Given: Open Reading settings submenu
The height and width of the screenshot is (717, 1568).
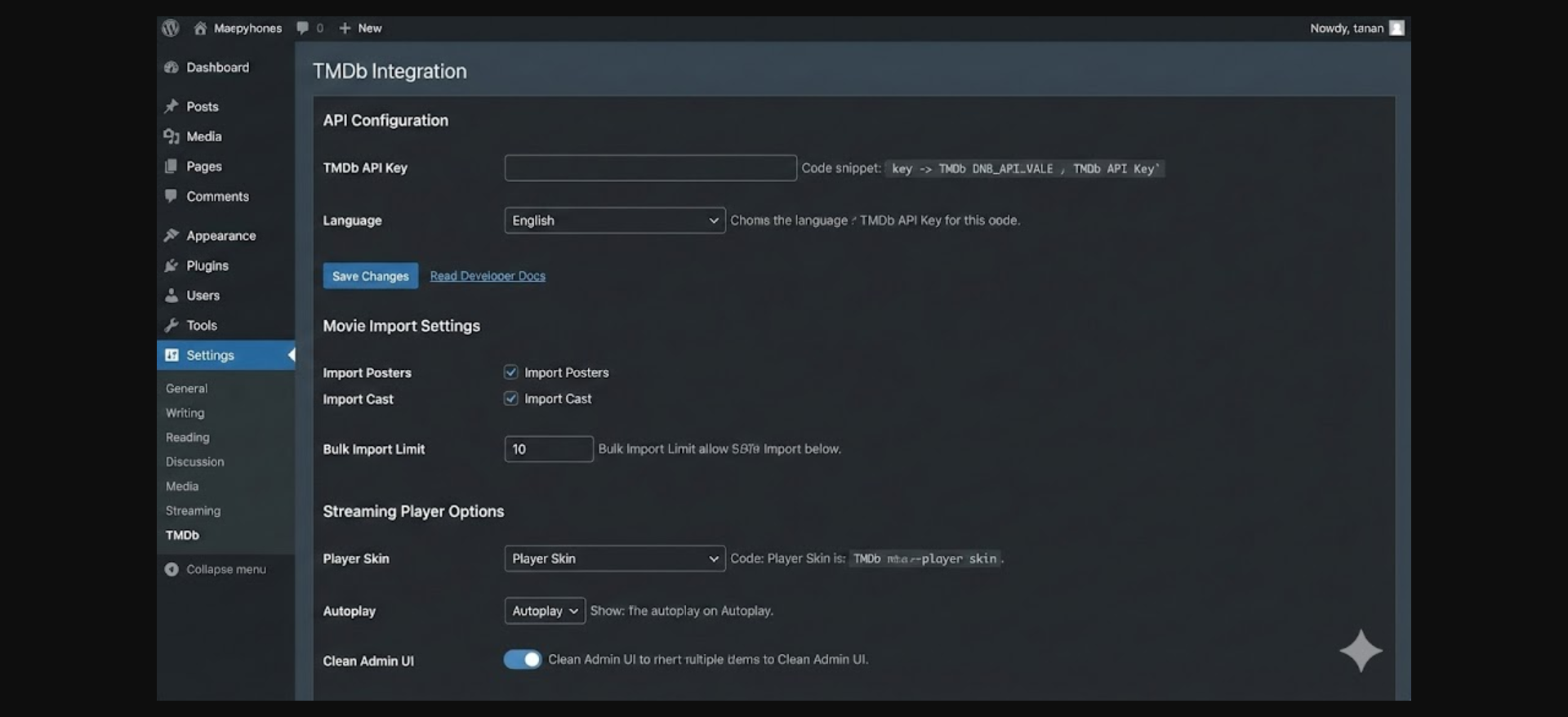Looking at the screenshot, I should pyautogui.click(x=188, y=438).
